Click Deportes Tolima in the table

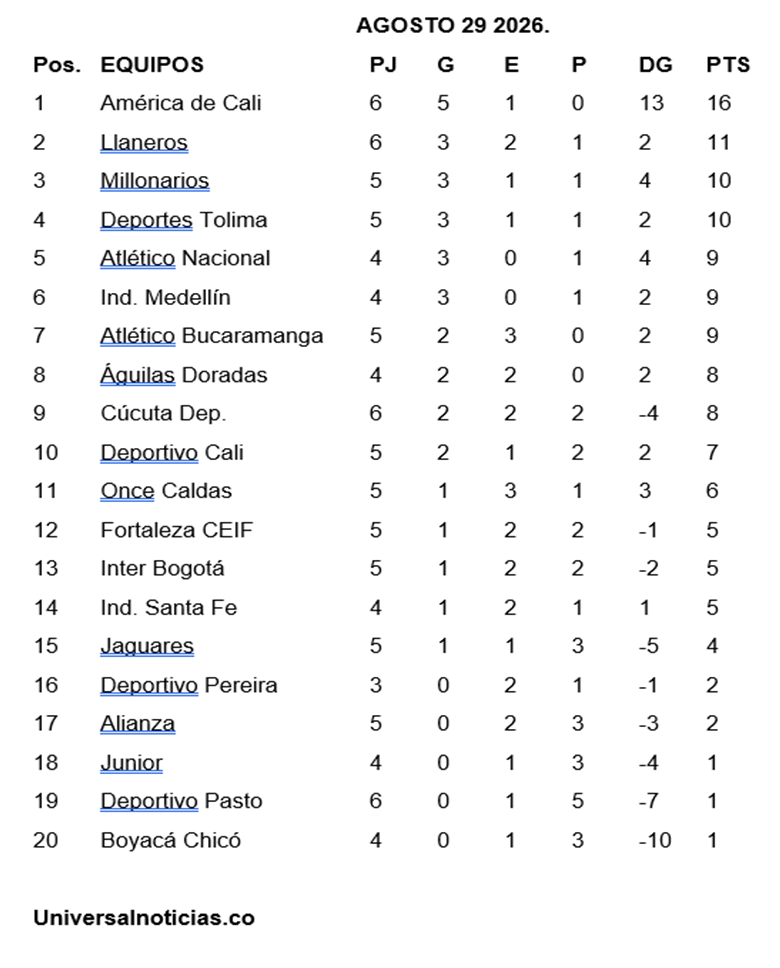click(x=183, y=220)
